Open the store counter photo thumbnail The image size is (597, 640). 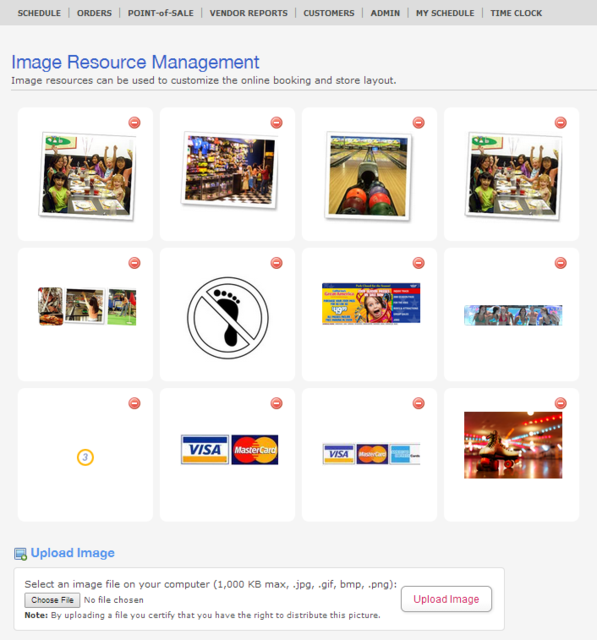tap(229, 171)
